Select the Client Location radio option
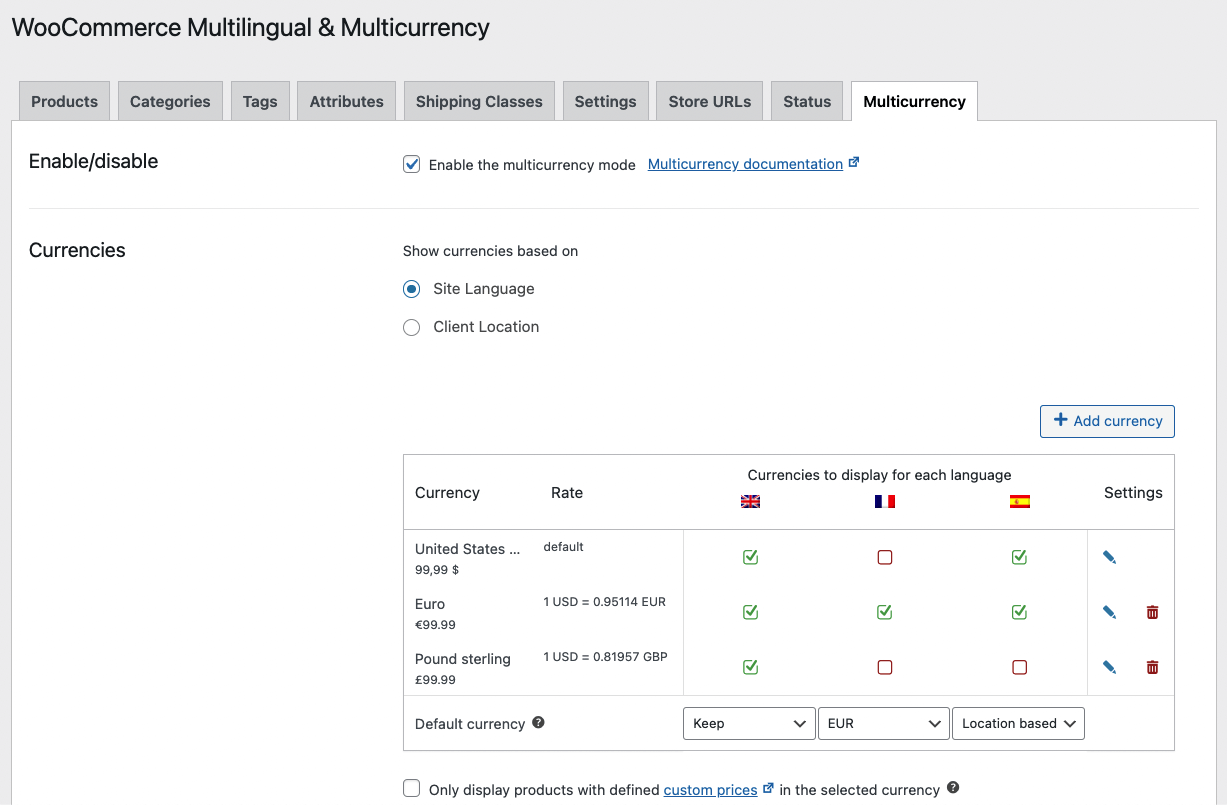Screen dimensions: 1227x805 (411, 327)
